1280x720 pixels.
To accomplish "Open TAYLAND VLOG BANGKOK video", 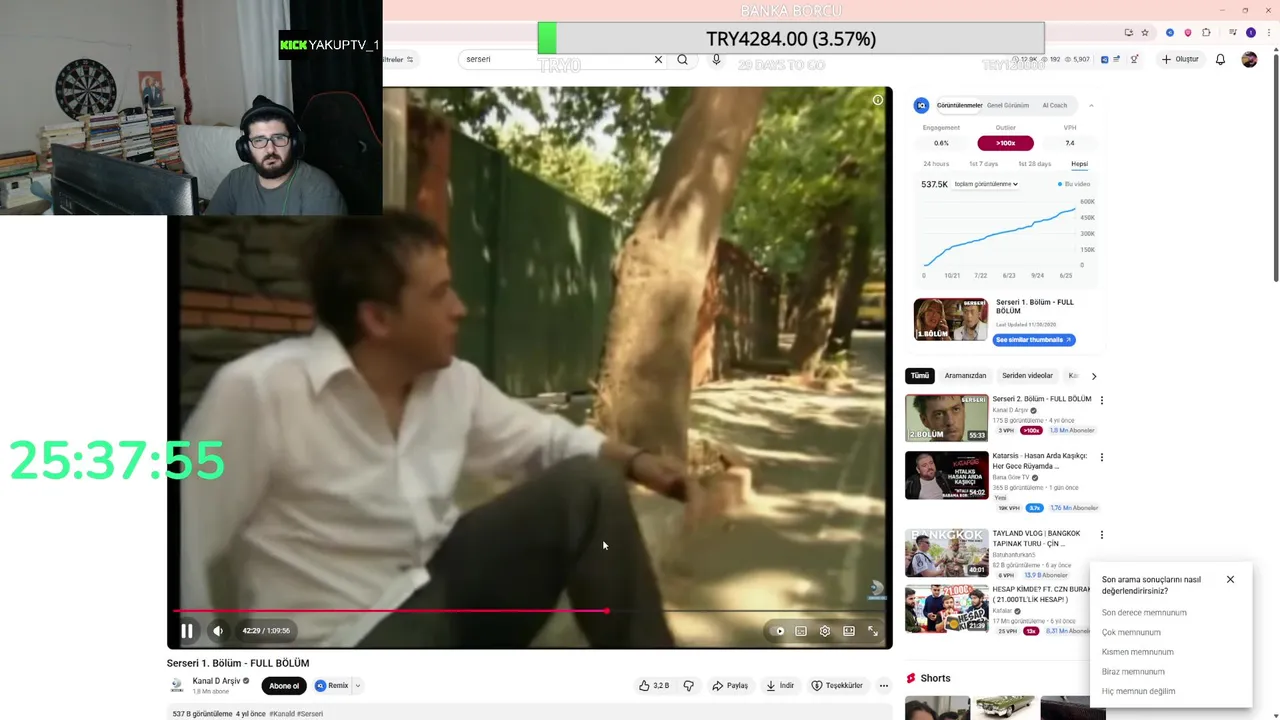I will 946,553.
